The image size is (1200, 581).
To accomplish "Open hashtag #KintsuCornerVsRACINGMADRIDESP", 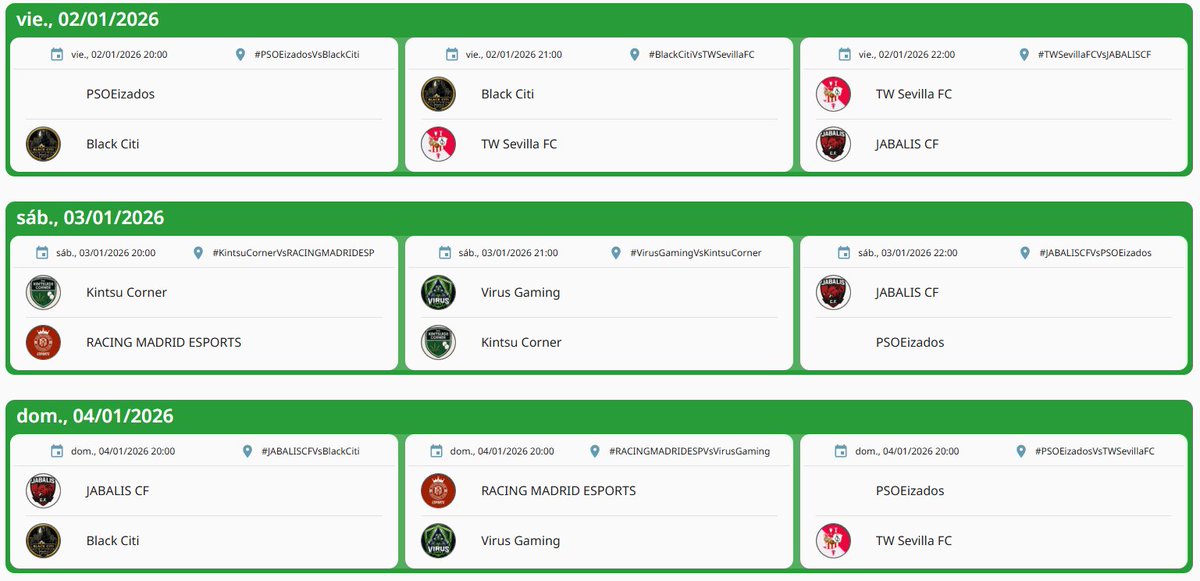I will coord(293,253).
